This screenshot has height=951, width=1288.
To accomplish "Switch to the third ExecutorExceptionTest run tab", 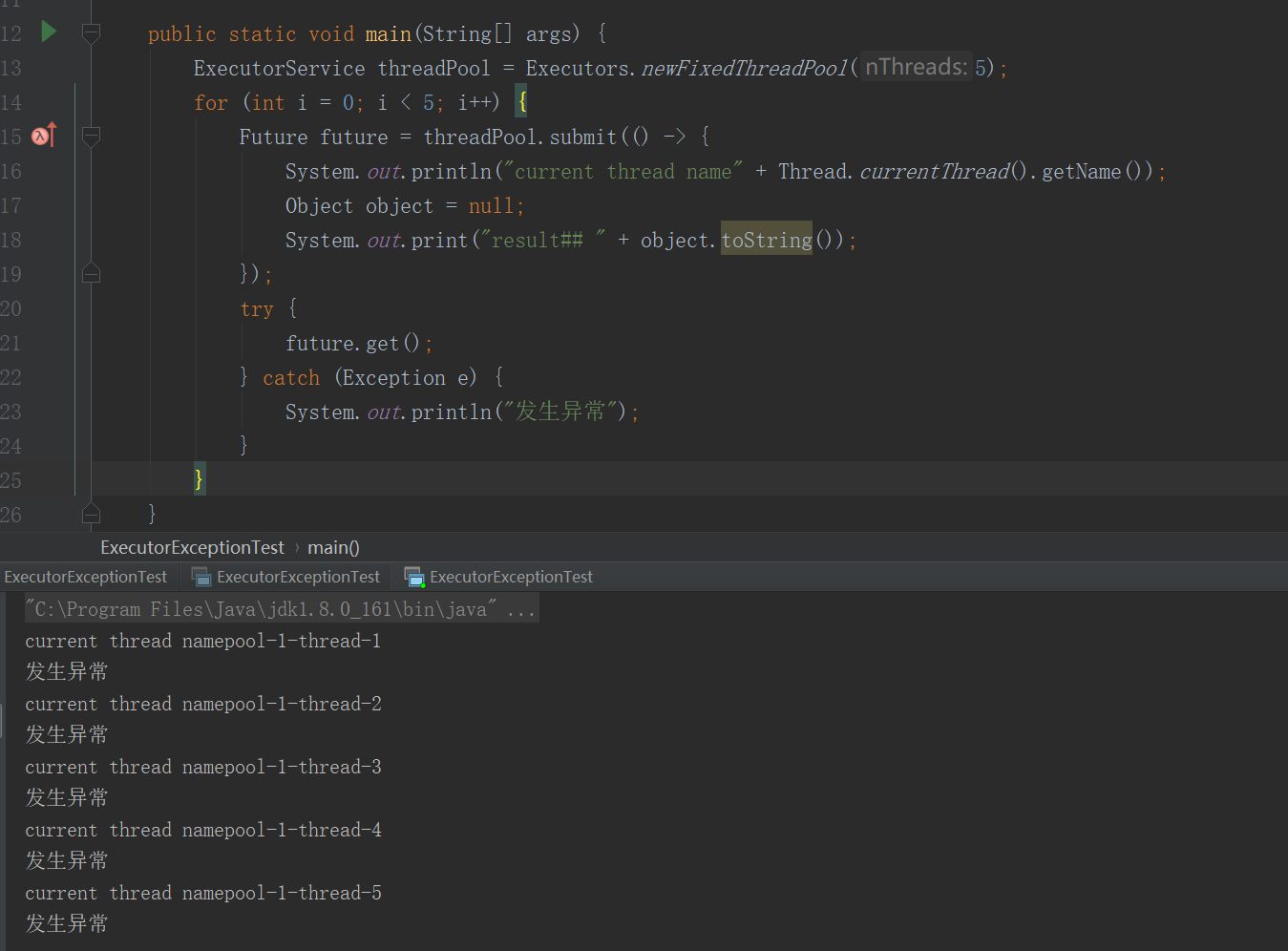I will click(x=511, y=577).
